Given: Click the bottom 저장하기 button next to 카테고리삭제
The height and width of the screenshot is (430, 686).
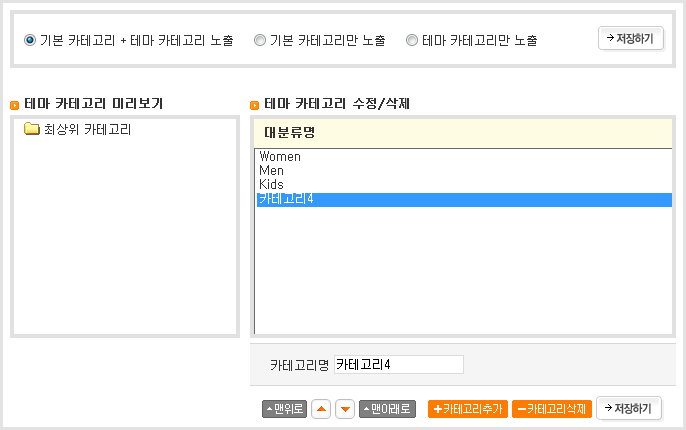Looking at the screenshot, I should [628, 408].
